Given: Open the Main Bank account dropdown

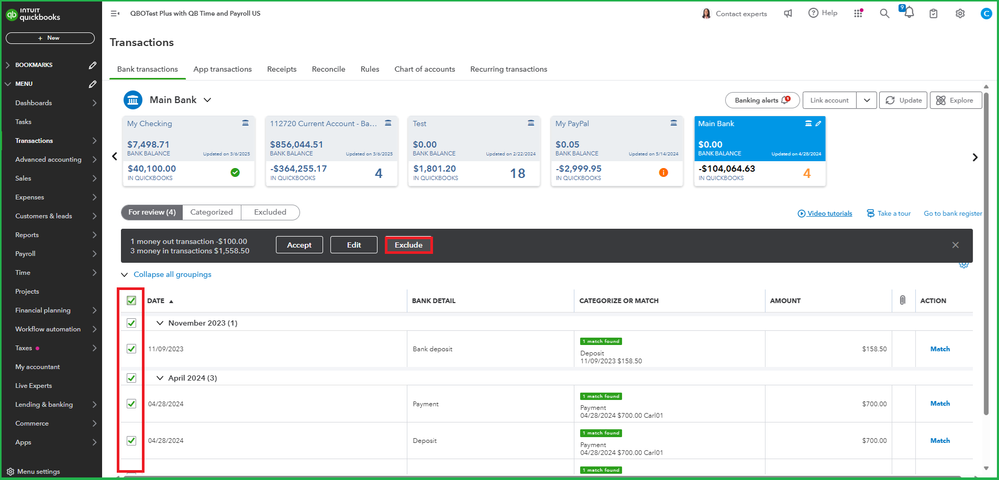Looking at the screenshot, I should 207,100.
